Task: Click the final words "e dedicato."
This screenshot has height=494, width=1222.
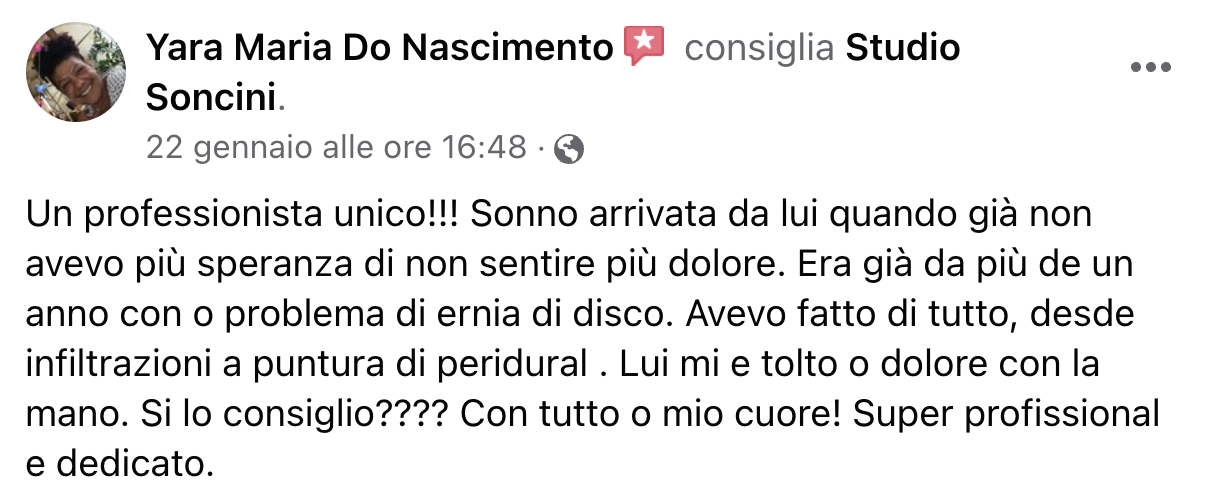Action: [x=119, y=461]
